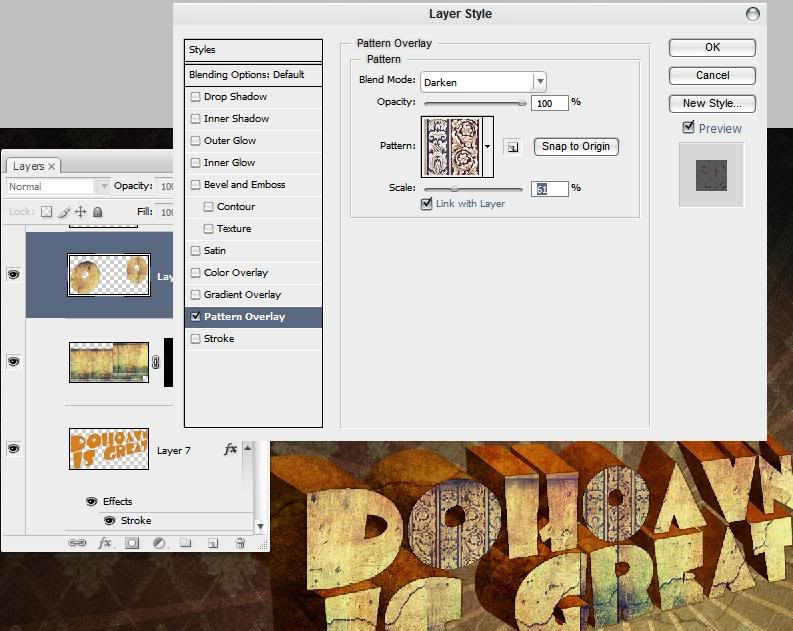Toggle Layer 7 Effects visibility eye
The width and height of the screenshot is (793, 631).
tap(92, 501)
